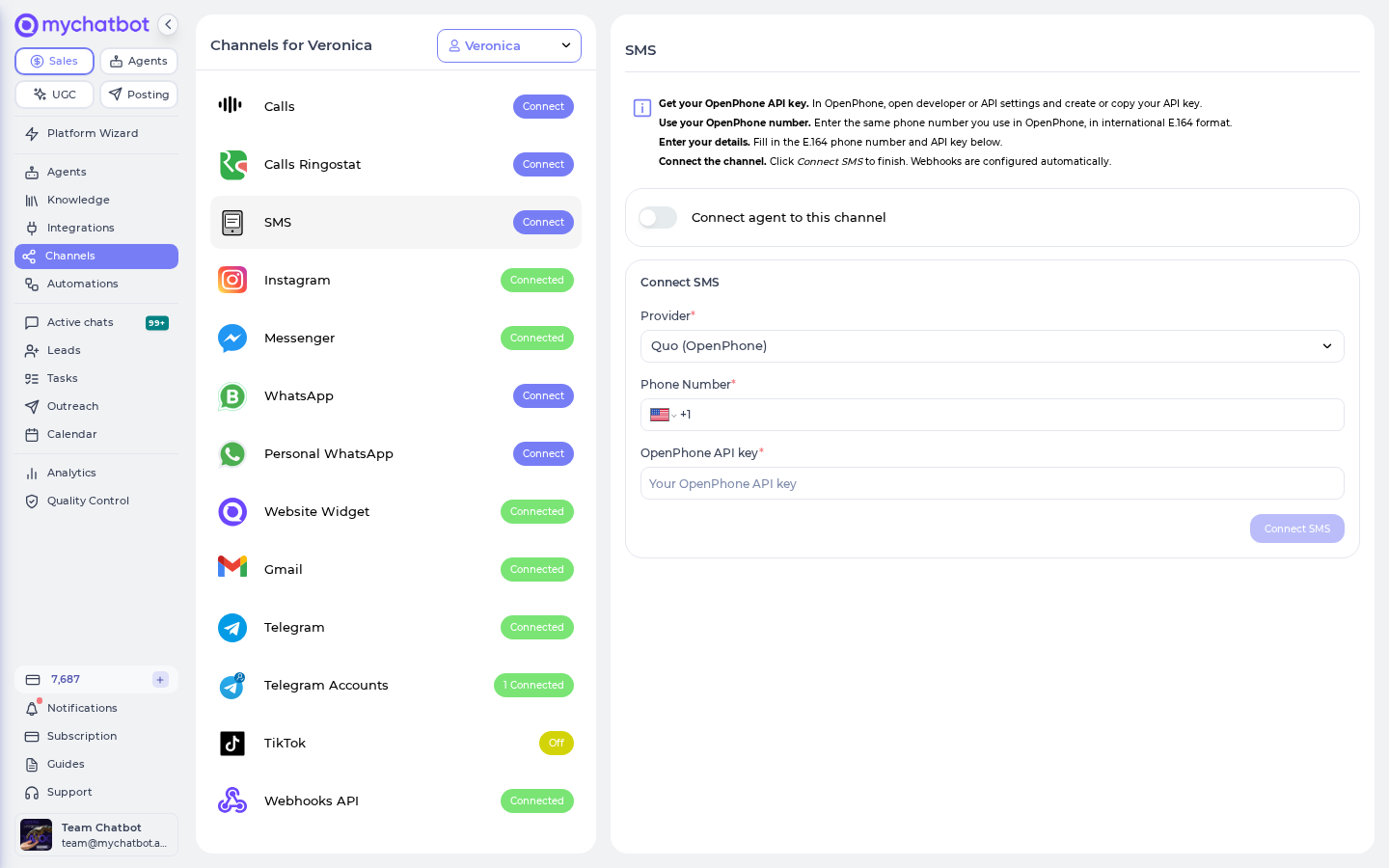This screenshot has height=868, width=1389.
Task: Click the Team Chatbot avatar image
Action: click(x=37, y=835)
